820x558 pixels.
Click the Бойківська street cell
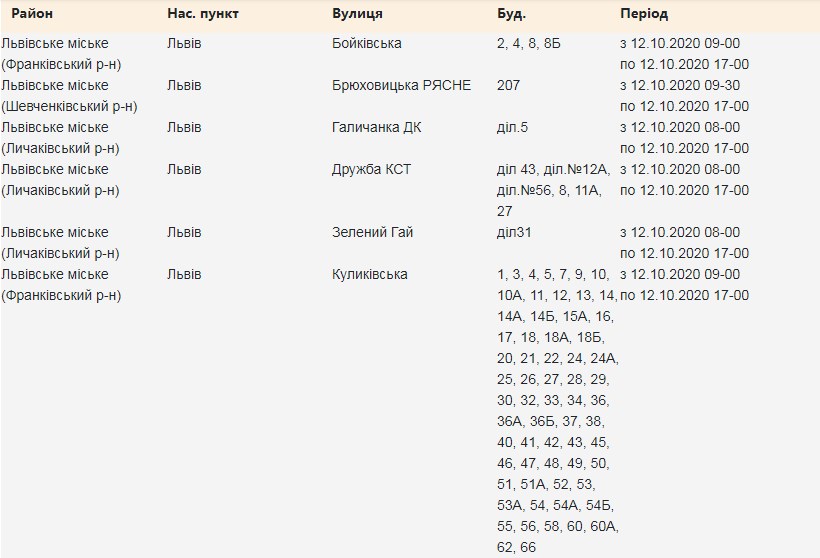click(366, 43)
